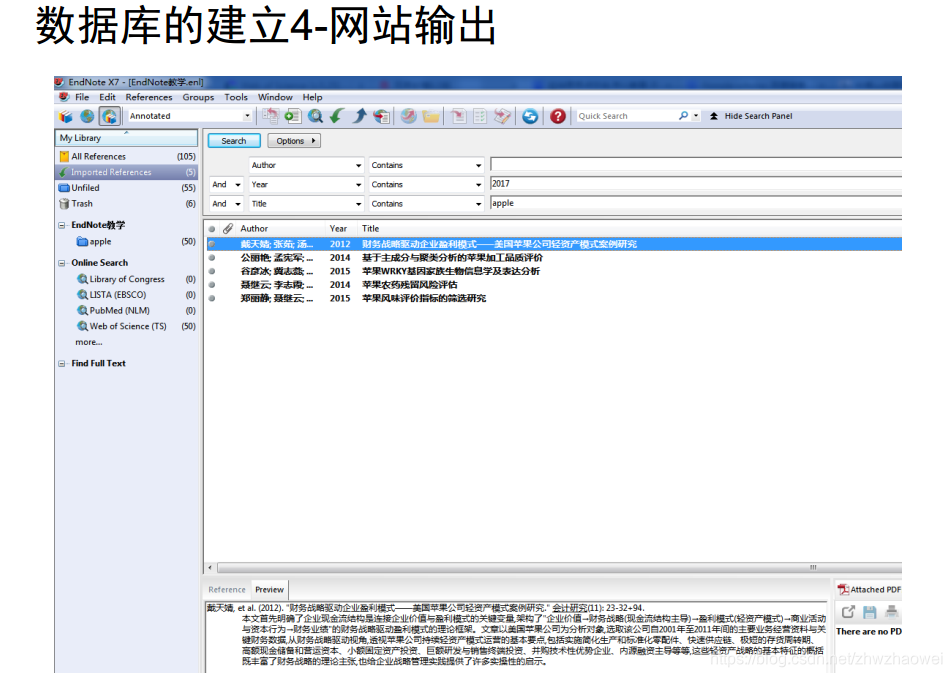Click Find Full Text toolbar icon

click(x=381, y=116)
